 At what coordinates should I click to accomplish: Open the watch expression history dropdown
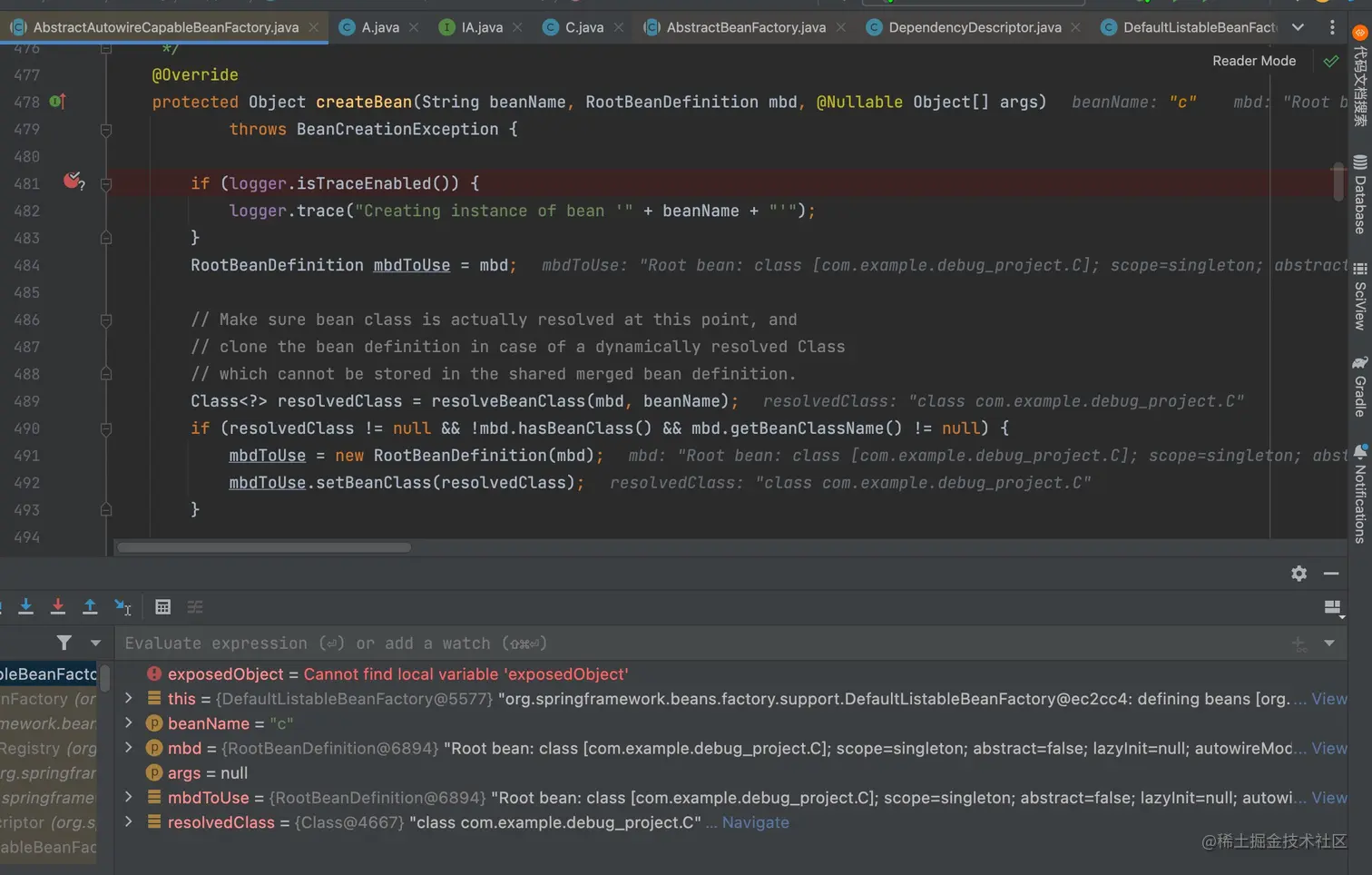(1329, 643)
